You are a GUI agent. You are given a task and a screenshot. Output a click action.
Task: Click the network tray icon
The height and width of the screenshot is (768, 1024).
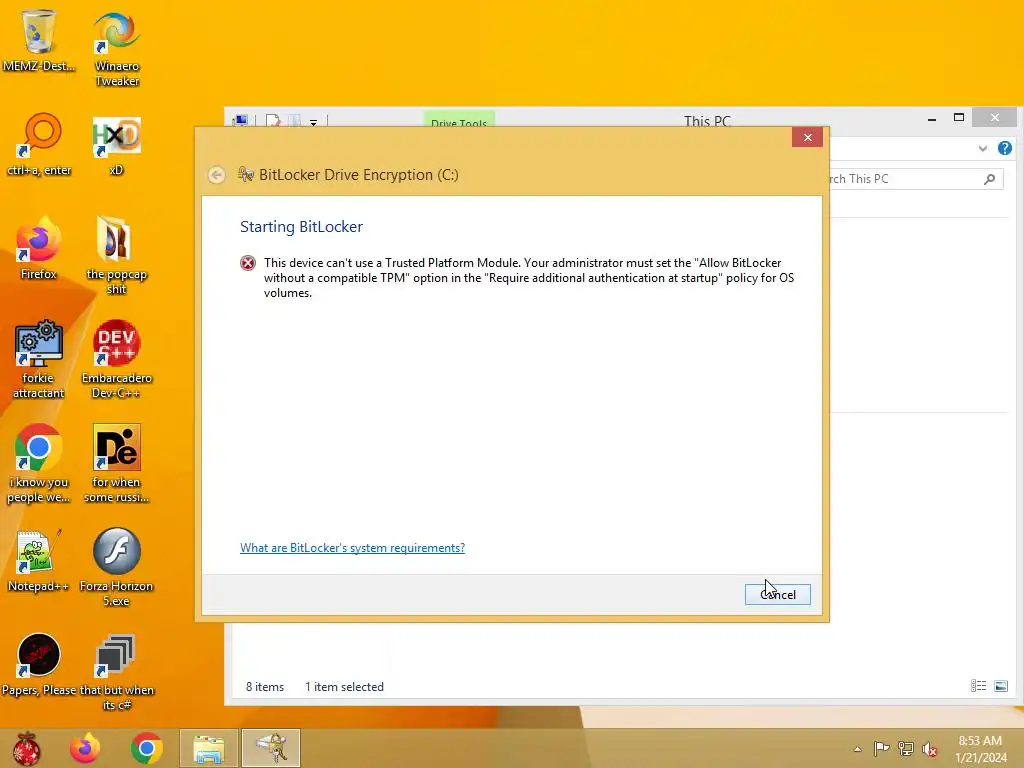[x=906, y=749]
